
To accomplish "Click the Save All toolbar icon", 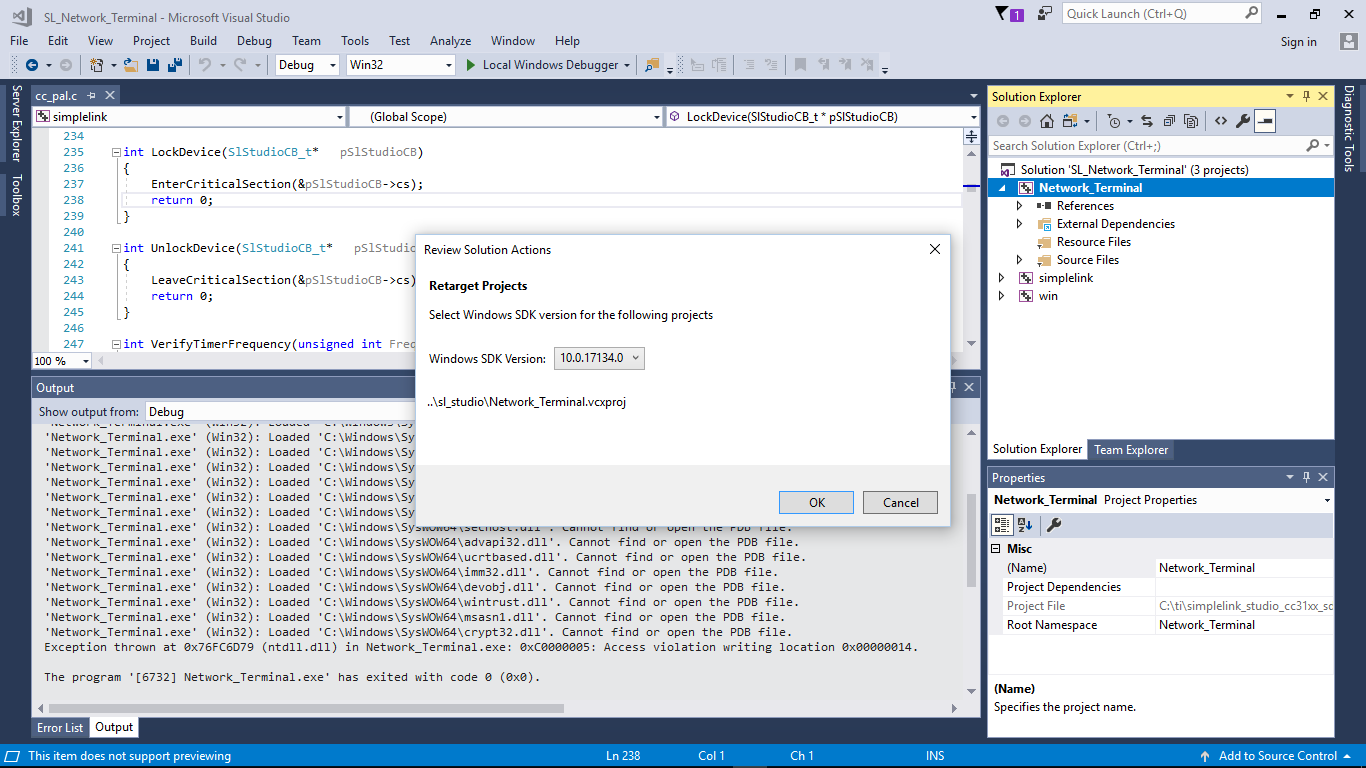I will 175,65.
